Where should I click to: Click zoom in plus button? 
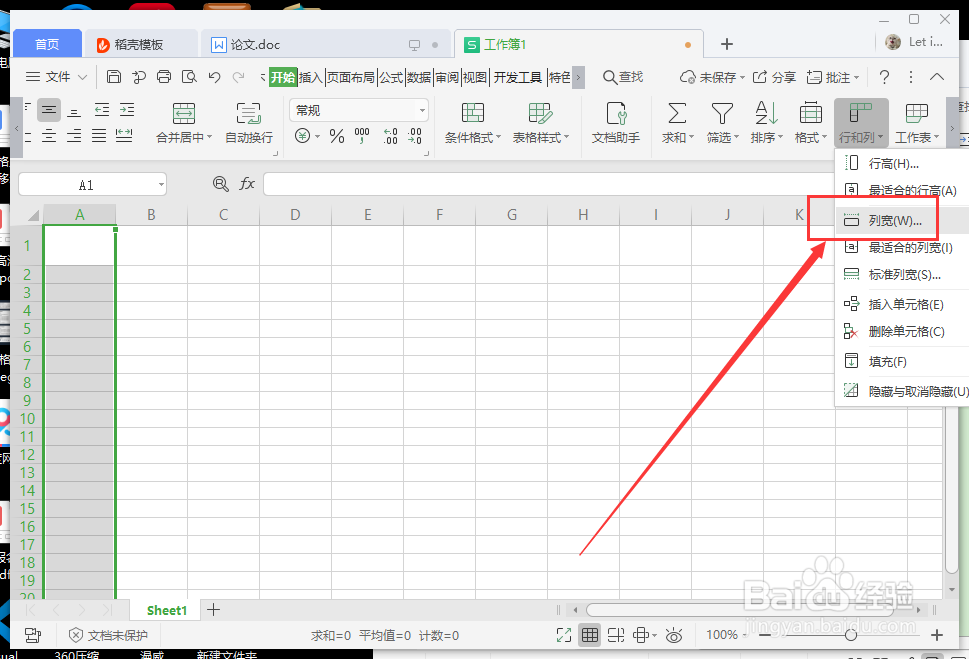(x=937, y=635)
